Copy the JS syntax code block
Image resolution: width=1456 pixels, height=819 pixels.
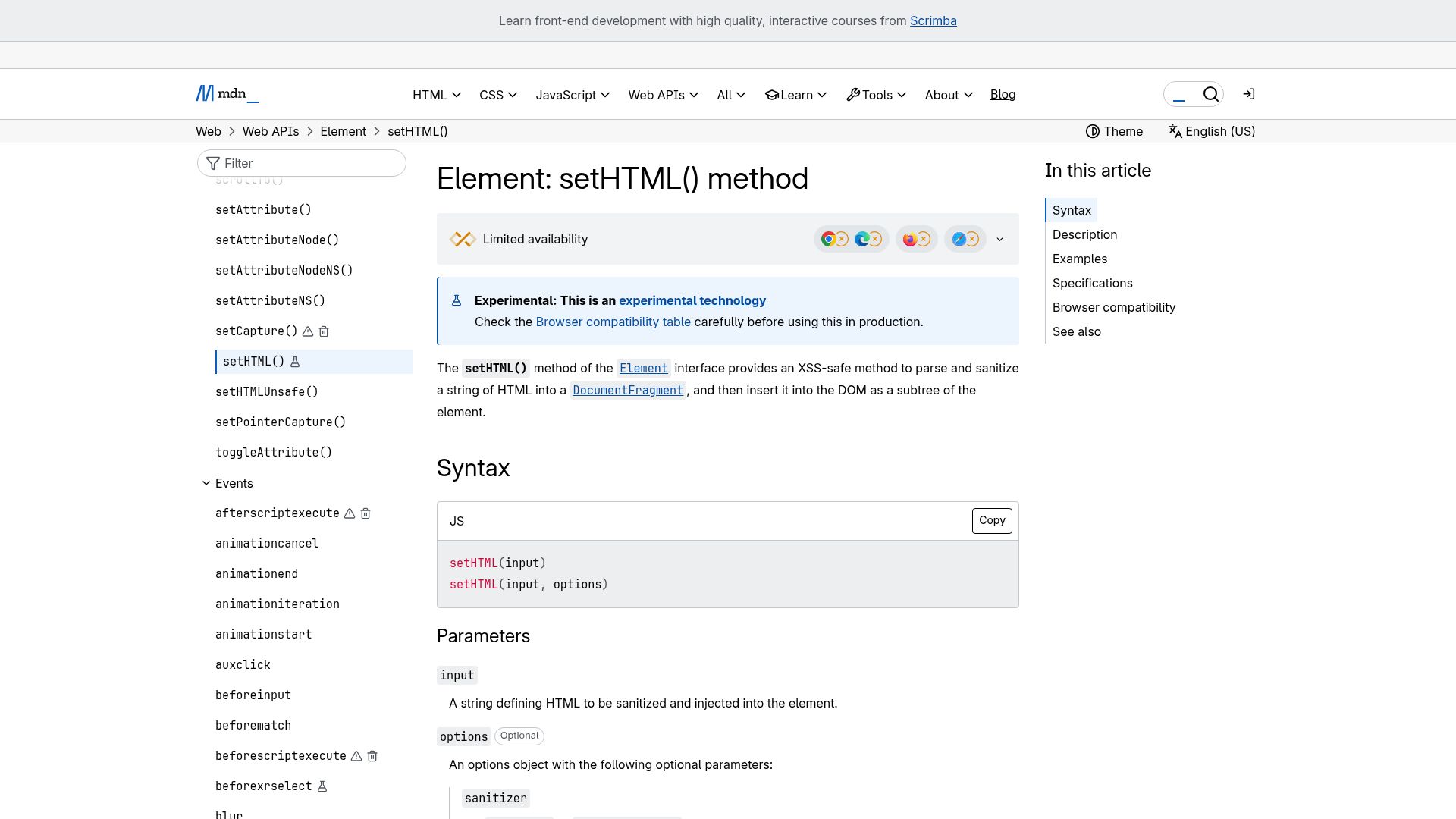pos(992,521)
